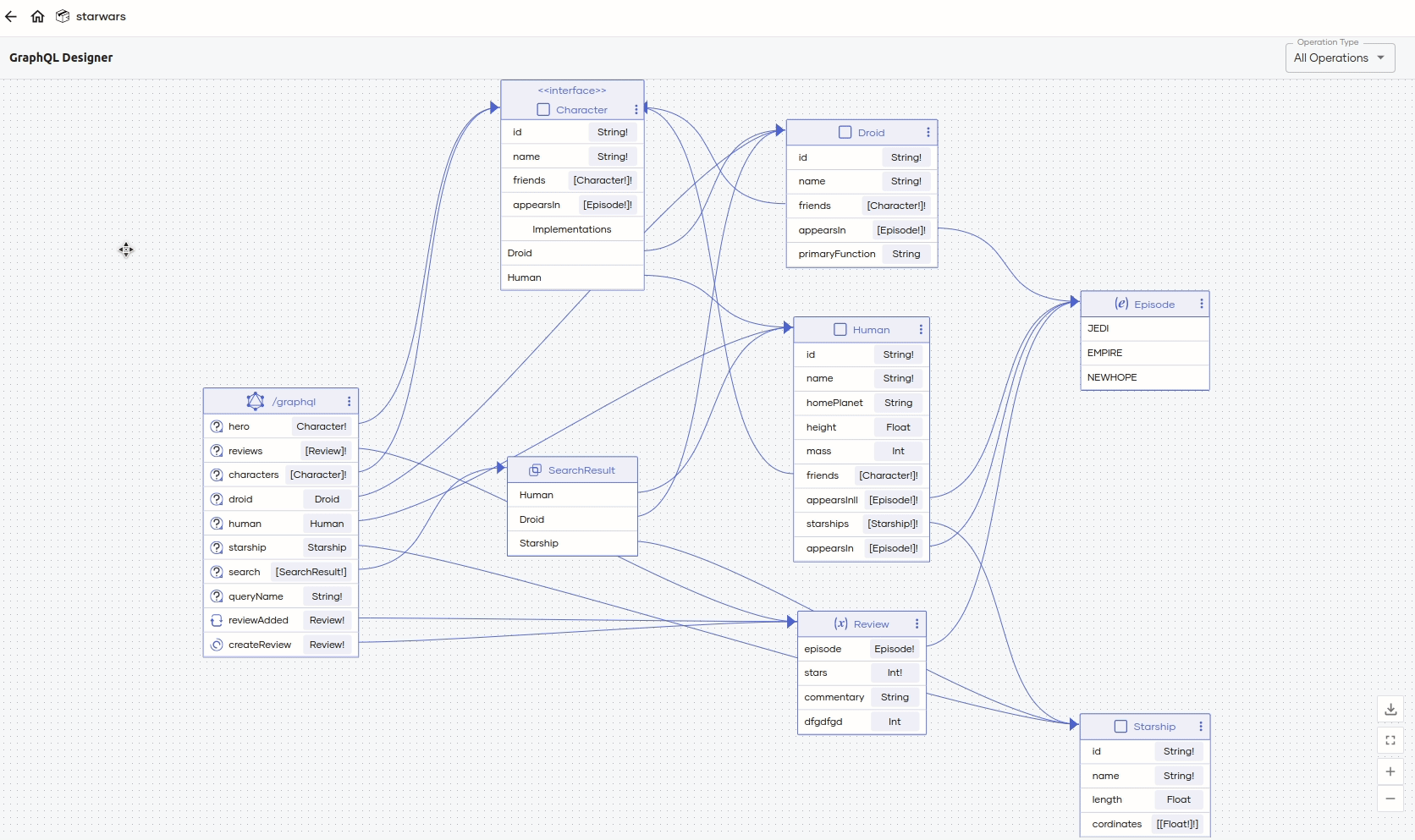Click the query icon next to search
Viewport: 1415px width, 840px height.
pos(217,572)
